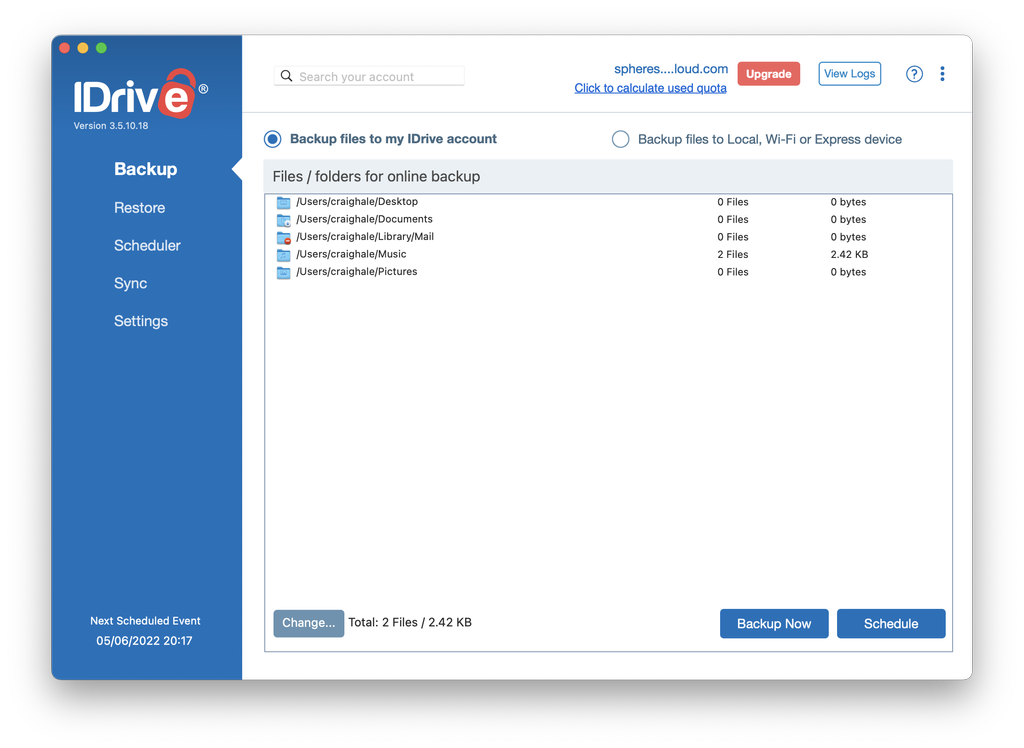Select the Documents folder icon
This screenshot has height=748, width=1024.
point(283,219)
